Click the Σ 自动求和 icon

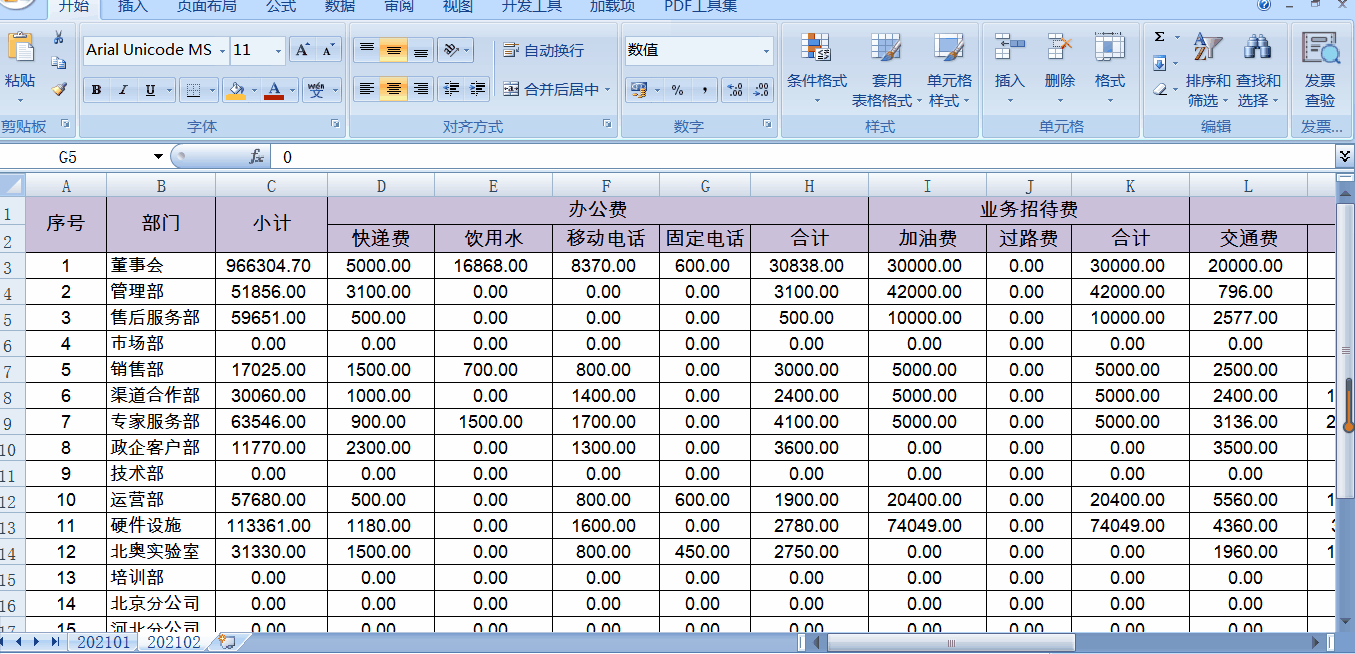pyautogui.click(x=1159, y=39)
